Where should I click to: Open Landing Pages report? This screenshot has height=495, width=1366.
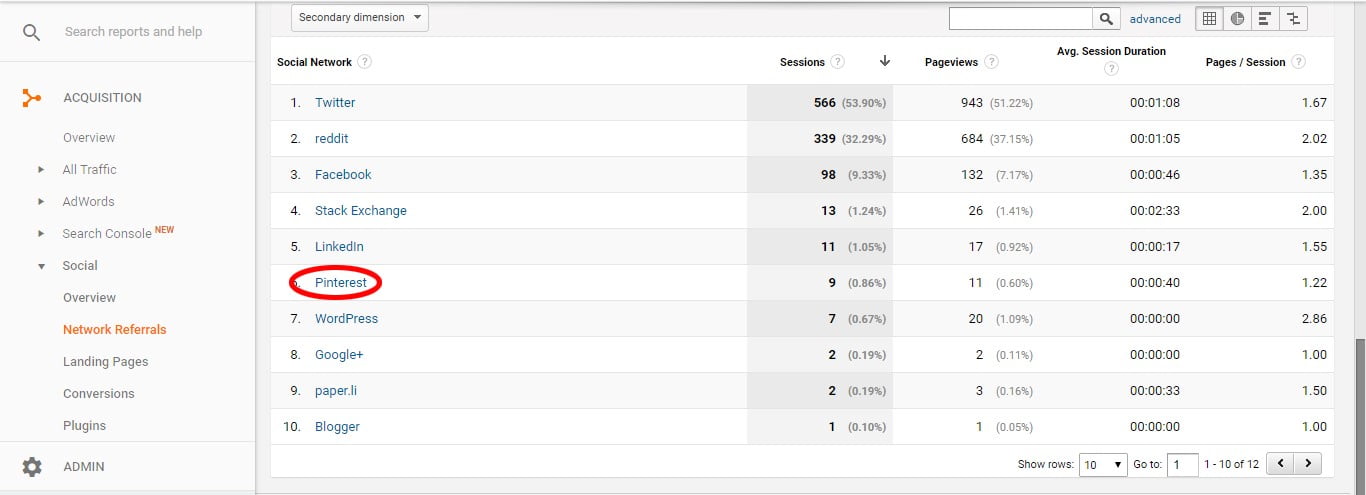point(105,362)
